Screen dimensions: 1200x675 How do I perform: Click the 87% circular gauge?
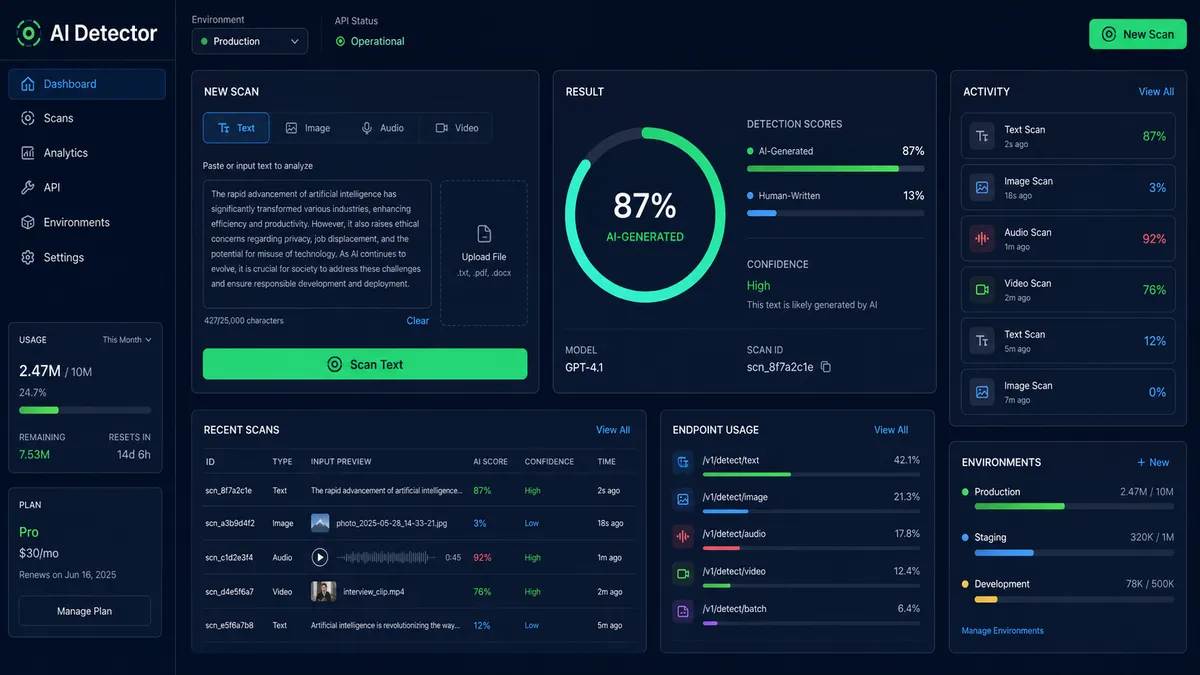[x=644, y=215]
